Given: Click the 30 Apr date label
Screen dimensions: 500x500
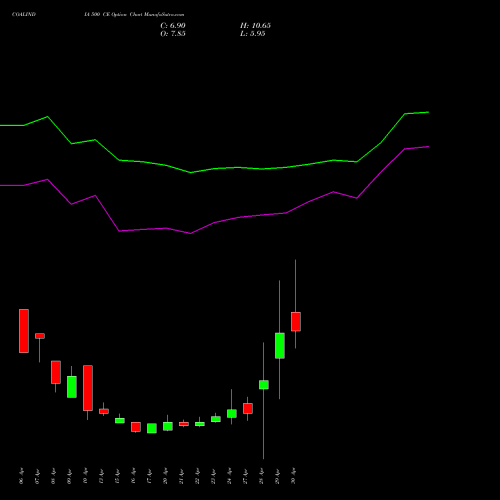Looking at the screenshot, I should click(294, 476).
